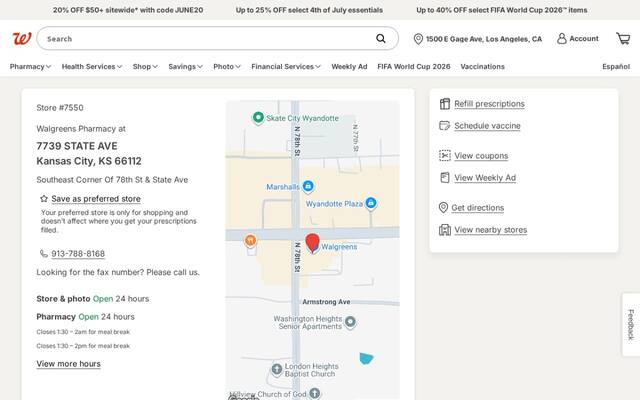
Task: Click Schedule vaccine link
Action: click(x=487, y=126)
